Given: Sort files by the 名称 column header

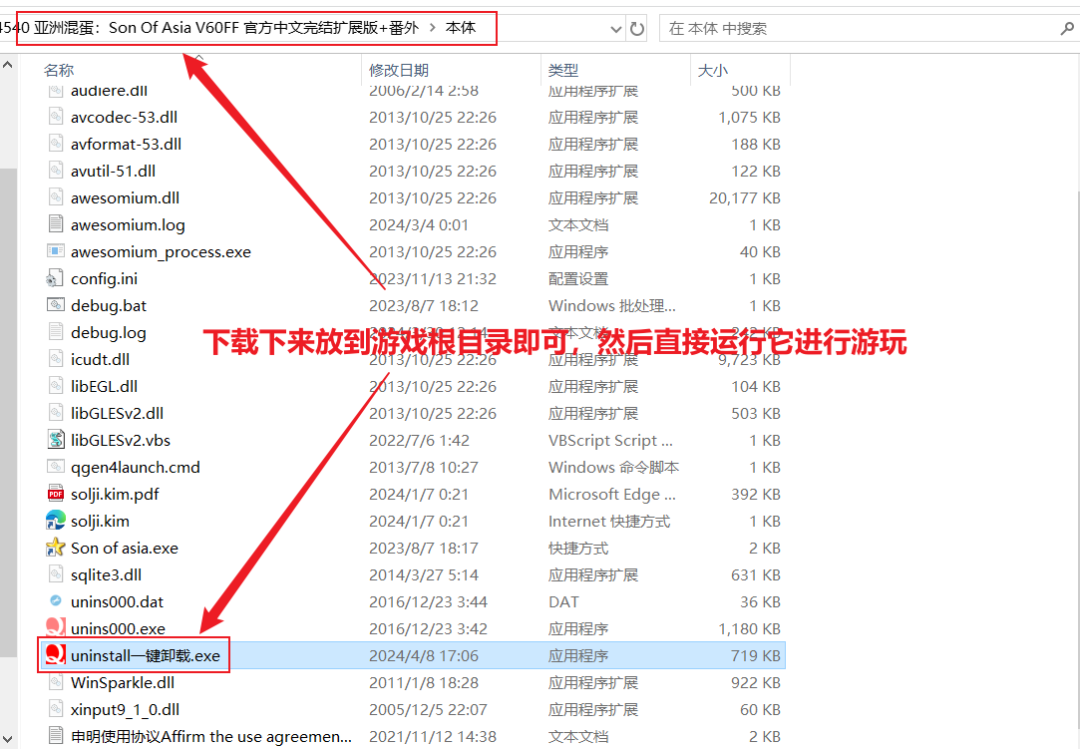Looking at the screenshot, I should pyautogui.click(x=59, y=70).
